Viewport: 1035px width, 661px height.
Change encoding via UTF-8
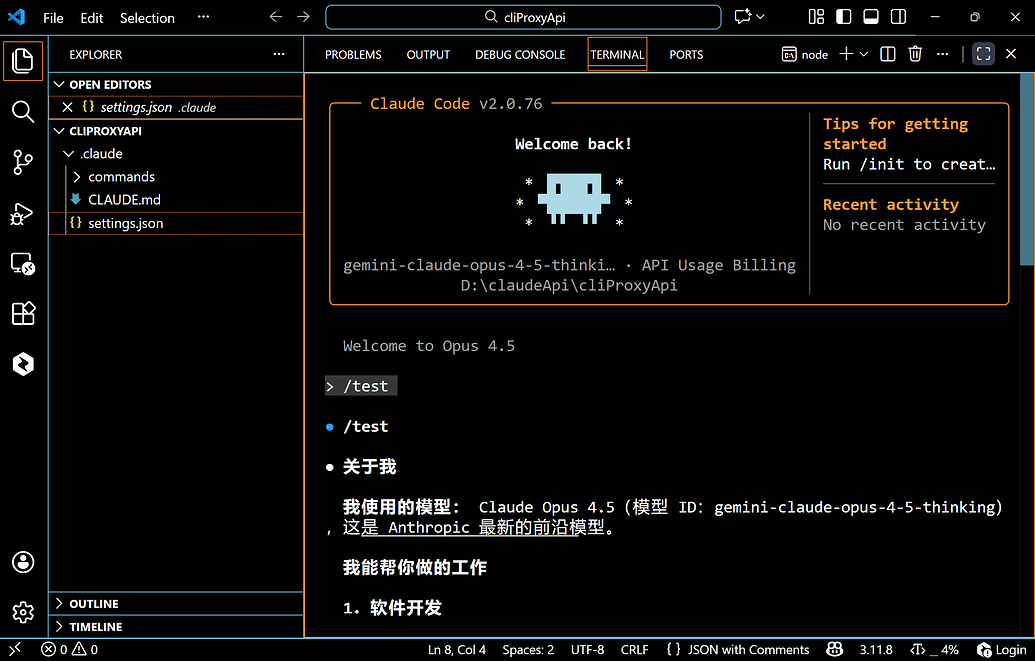pyautogui.click(x=587, y=650)
